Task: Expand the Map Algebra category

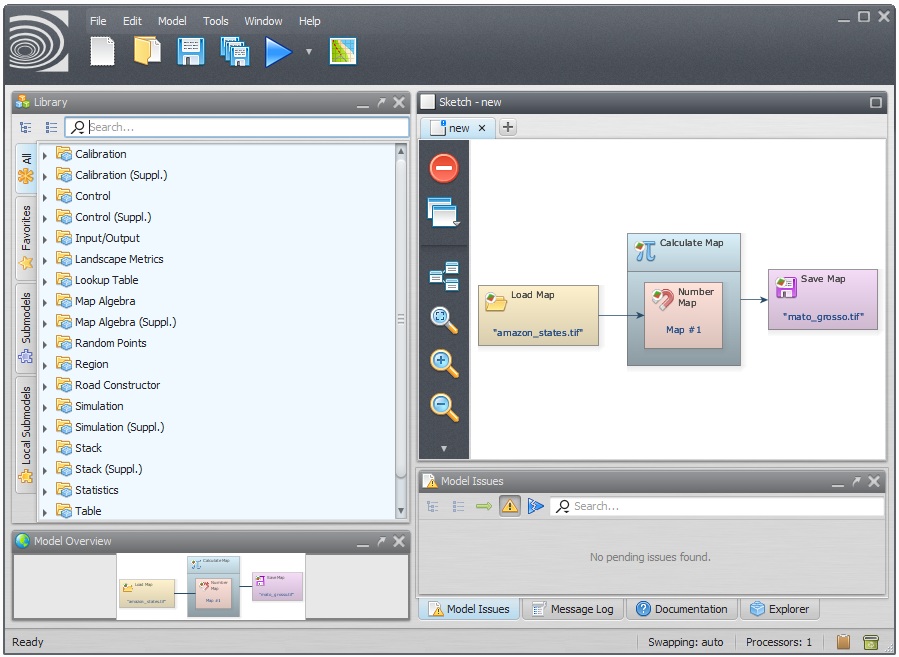Action: click(45, 302)
